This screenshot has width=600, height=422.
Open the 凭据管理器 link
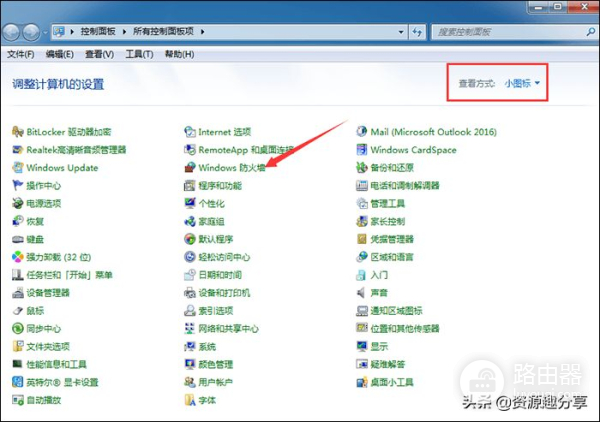click(x=392, y=239)
